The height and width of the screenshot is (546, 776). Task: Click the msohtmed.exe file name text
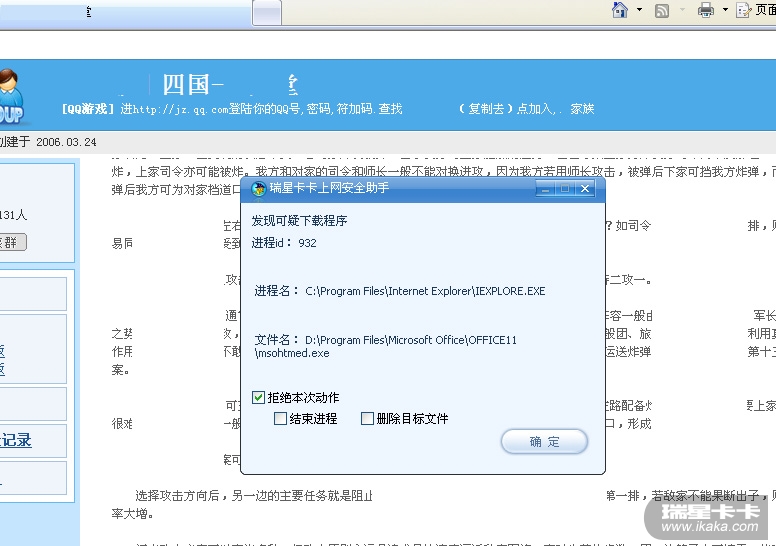292,353
